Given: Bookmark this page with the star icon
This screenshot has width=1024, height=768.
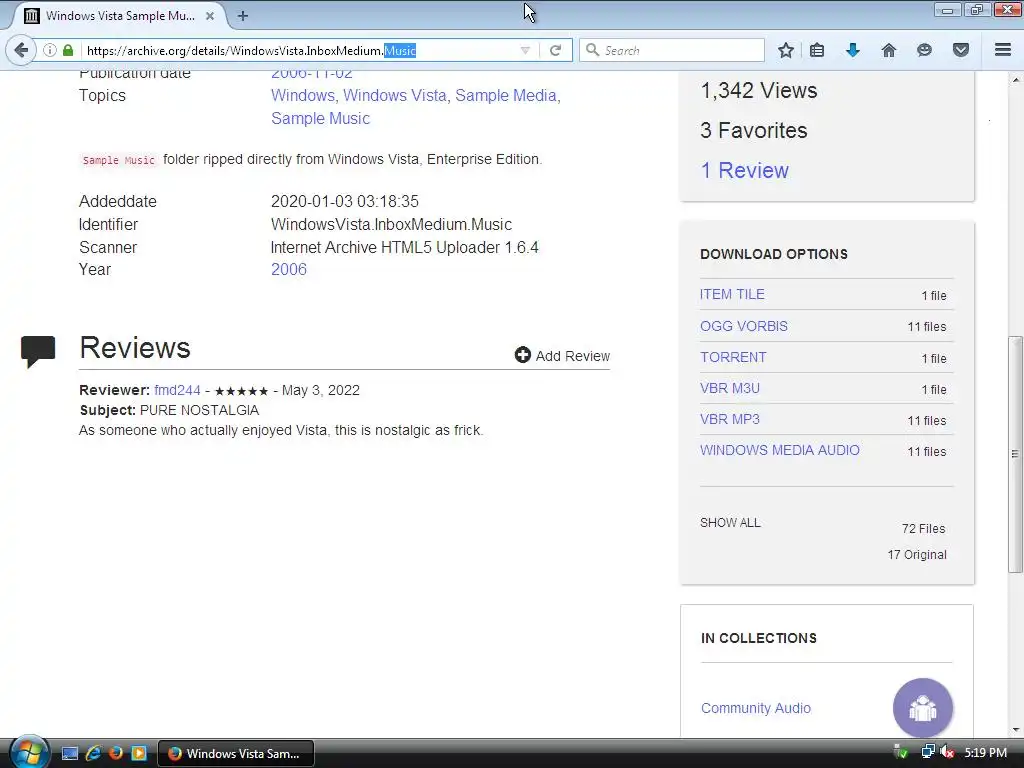Looking at the screenshot, I should 786,50.
